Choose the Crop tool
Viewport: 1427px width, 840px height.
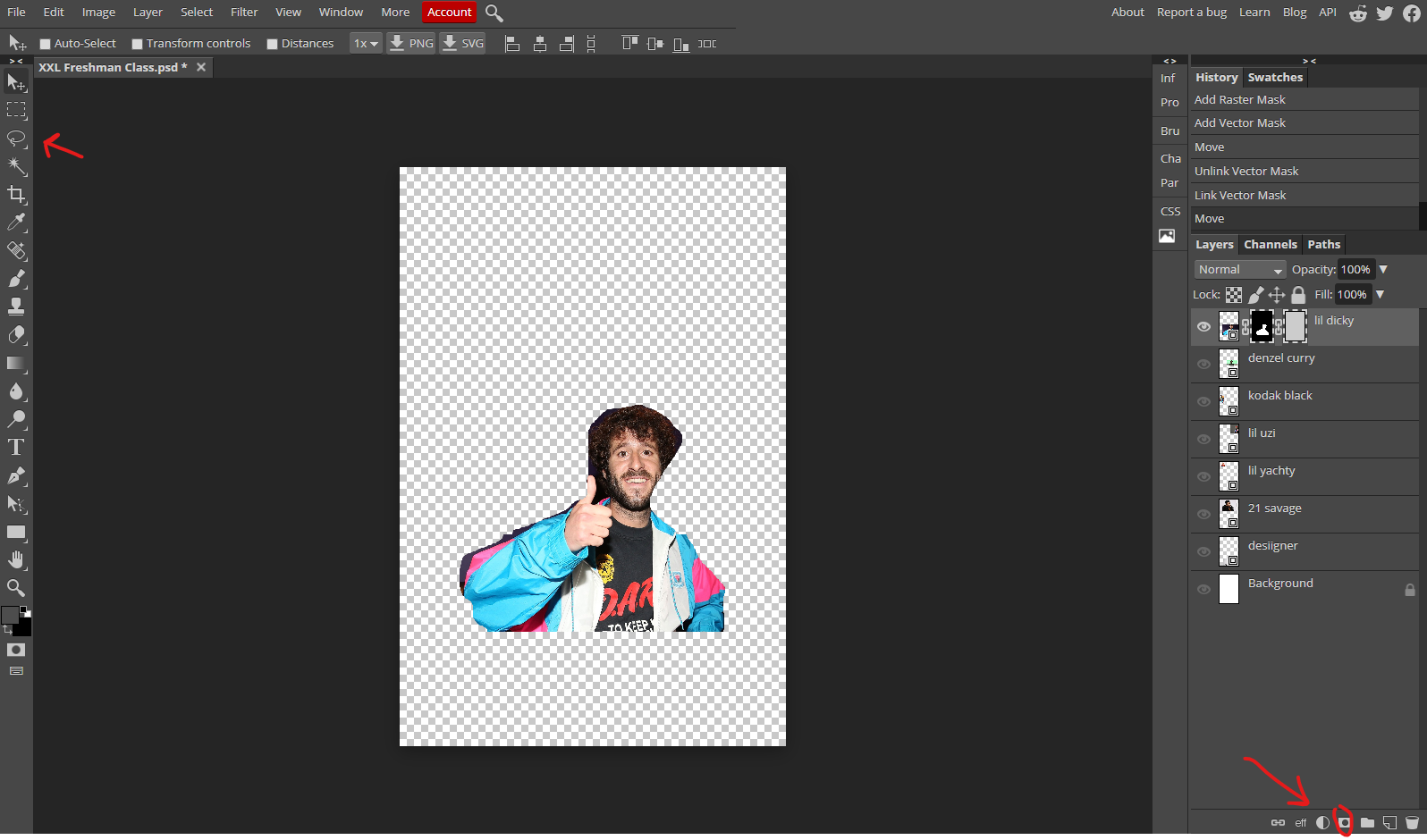pyautogui.click(x=16, y=194)
